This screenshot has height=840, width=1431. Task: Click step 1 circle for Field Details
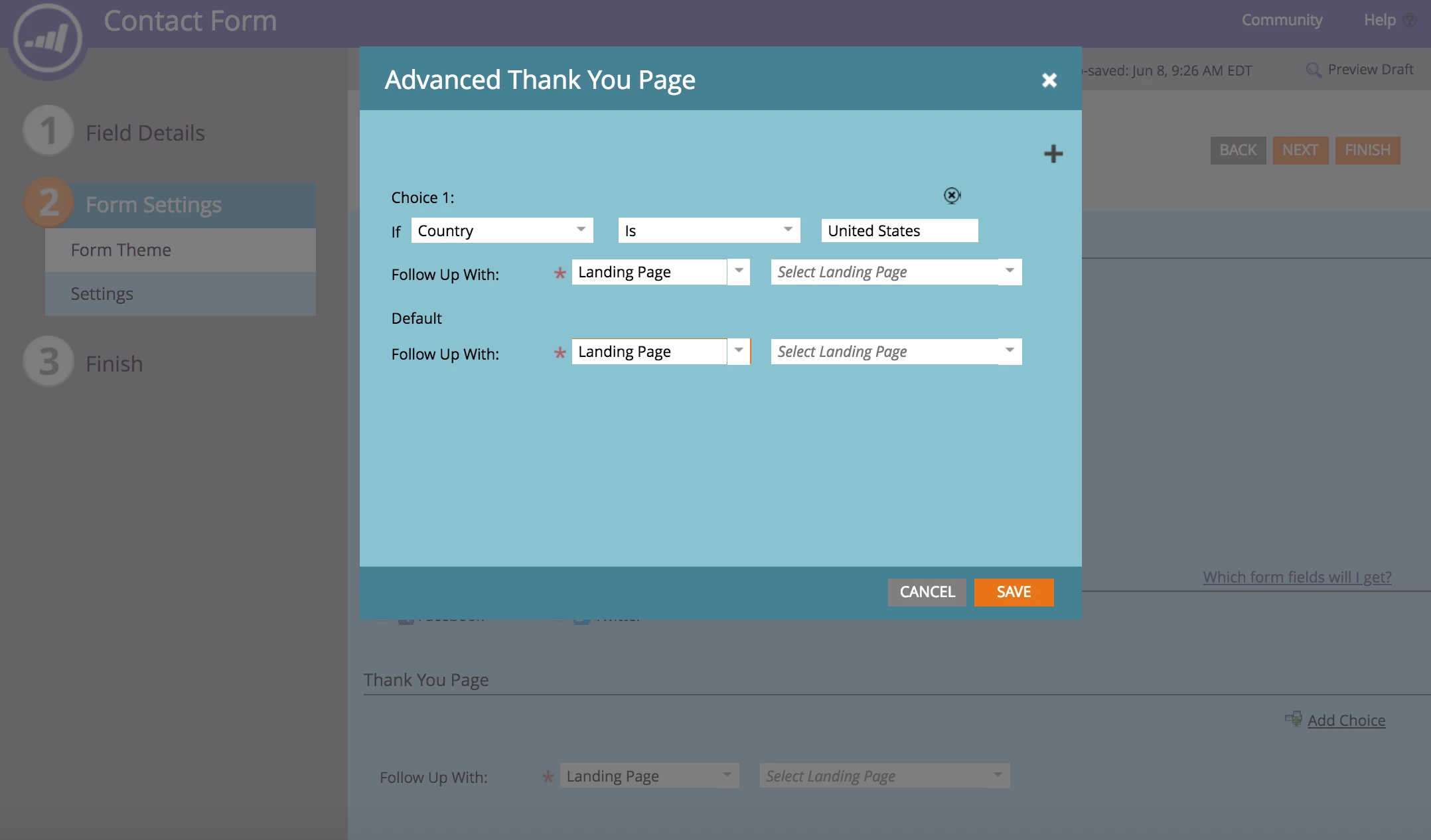(48, 131)
